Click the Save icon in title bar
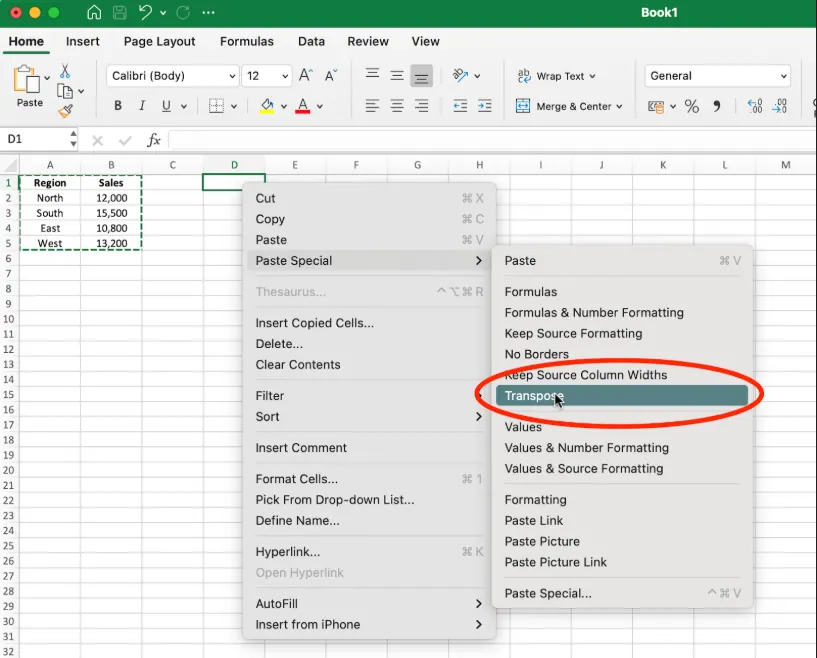 coord(120,13)
